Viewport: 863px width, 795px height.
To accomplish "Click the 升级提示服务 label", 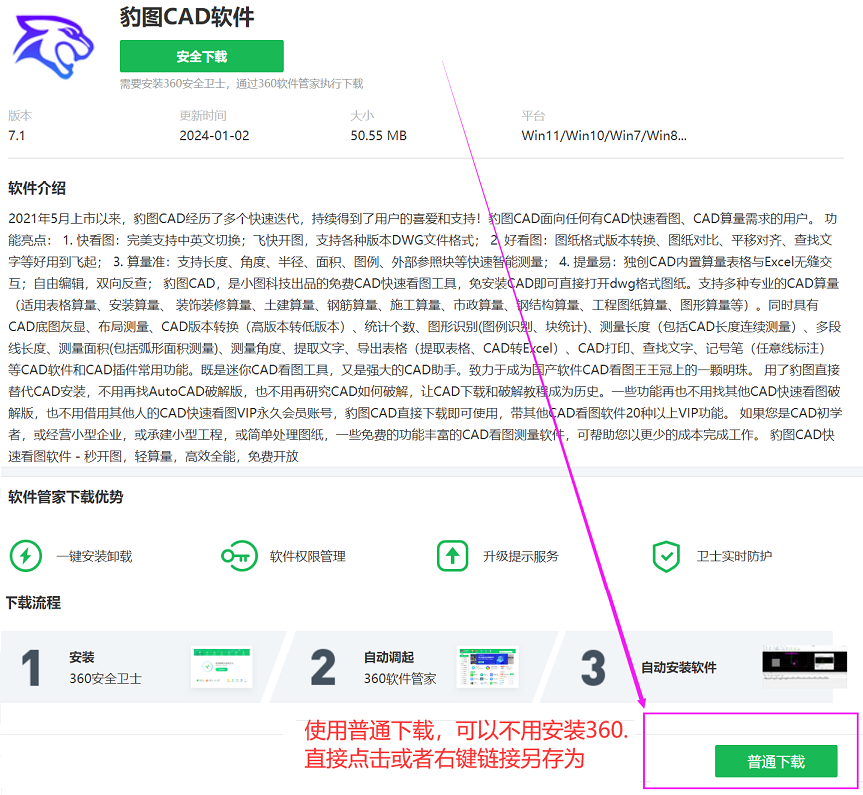I will tap(521, 557).
